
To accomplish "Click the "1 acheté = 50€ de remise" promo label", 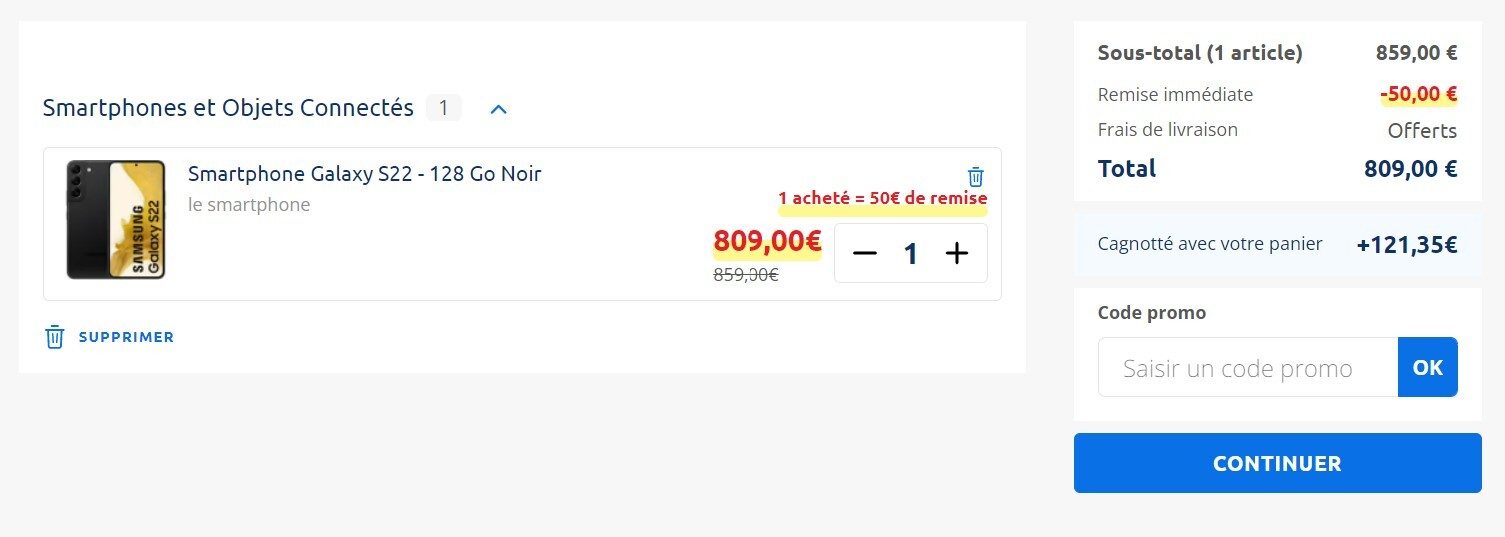I will [x=882, y=198].
